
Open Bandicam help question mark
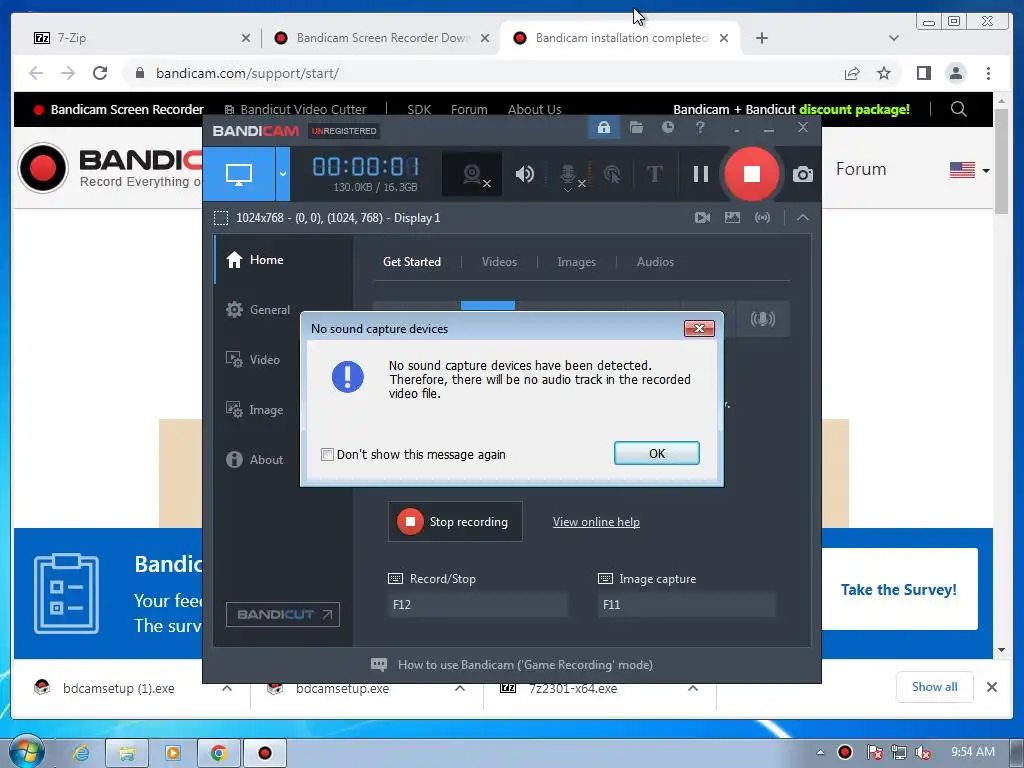700,127
